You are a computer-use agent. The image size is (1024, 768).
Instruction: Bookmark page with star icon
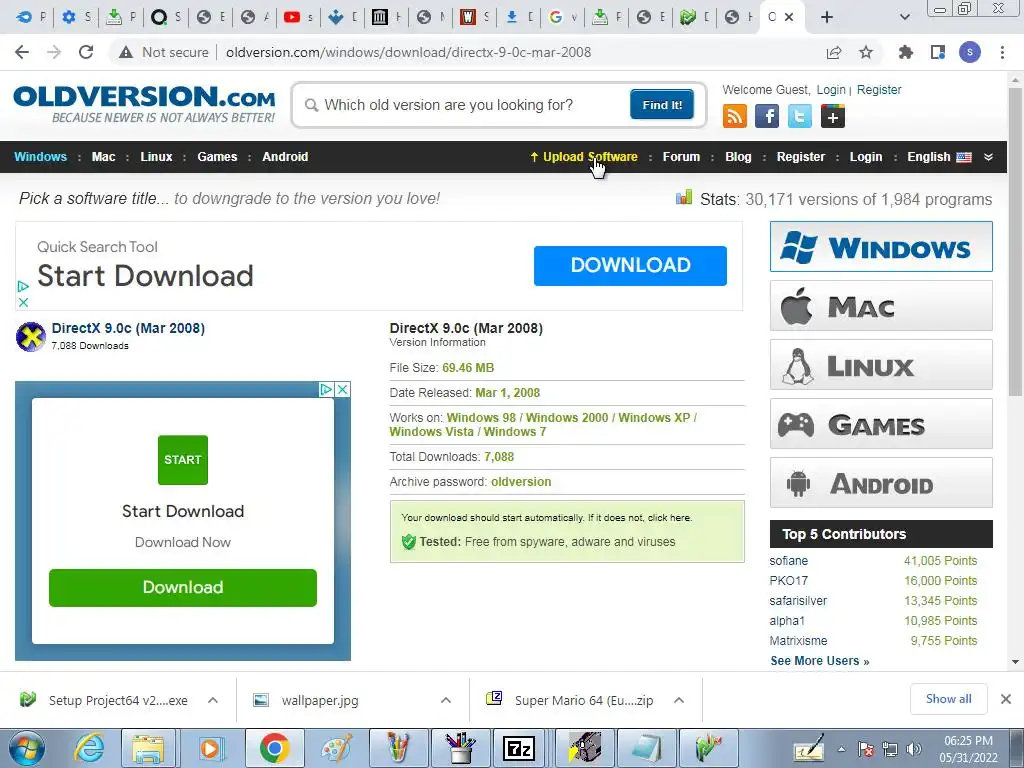[x=866, y=52]
